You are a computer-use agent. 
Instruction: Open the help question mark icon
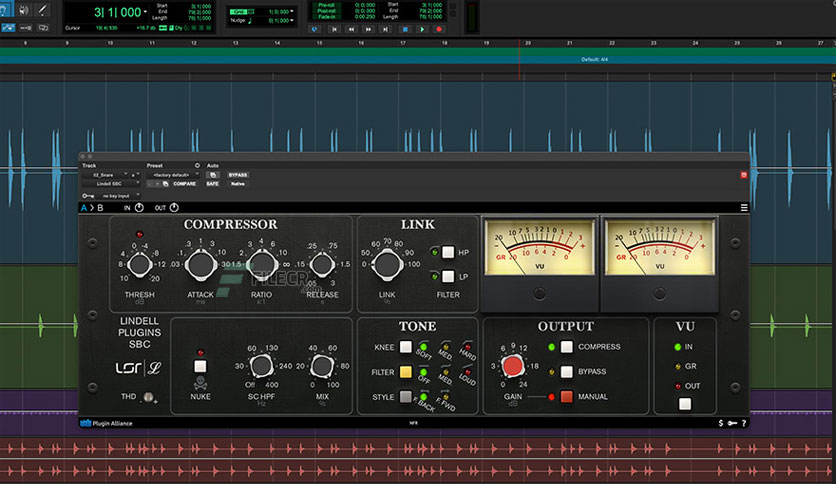pyautogui.click(x=744, y=423)
